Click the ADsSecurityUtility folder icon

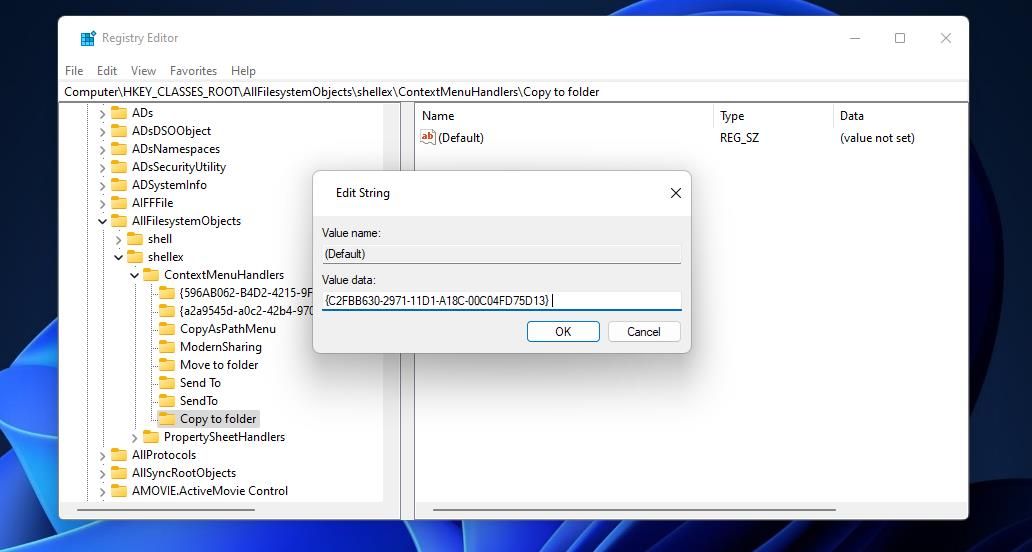click(x=119, y=167)
